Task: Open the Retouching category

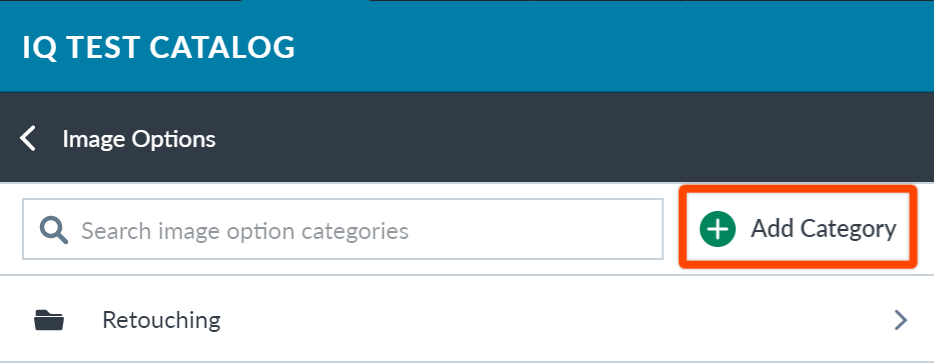Action: (x=467, y=320)
